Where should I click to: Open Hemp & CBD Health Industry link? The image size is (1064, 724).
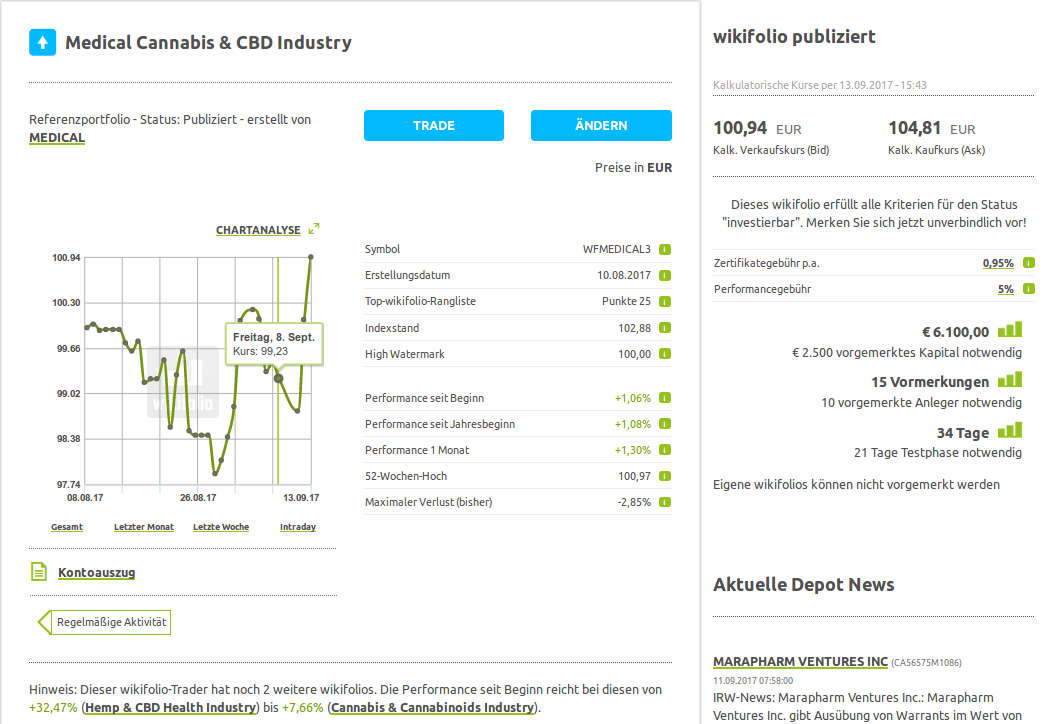click(x=169, y=708)
